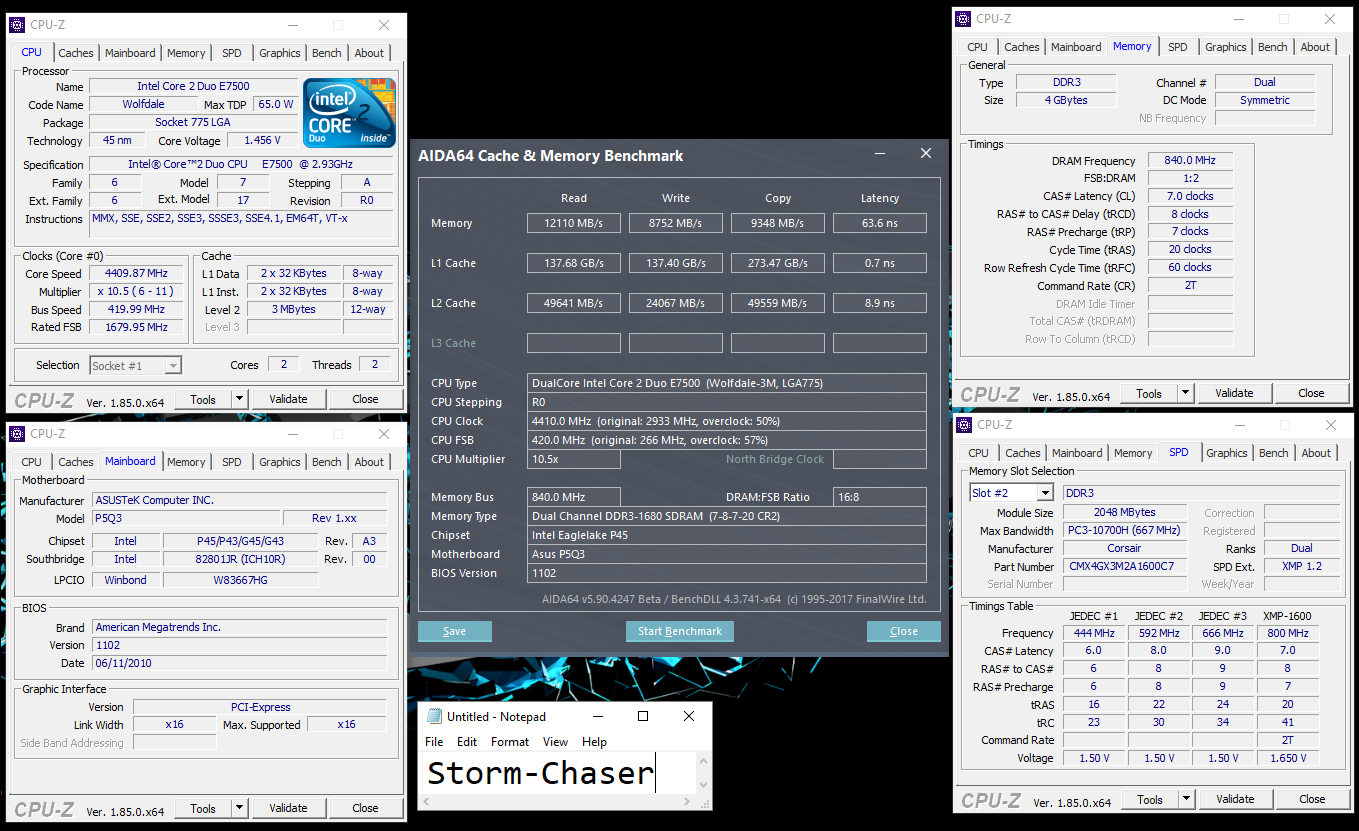Click the Notepad icon in Untitled title bar

click(x=434, y=716)
